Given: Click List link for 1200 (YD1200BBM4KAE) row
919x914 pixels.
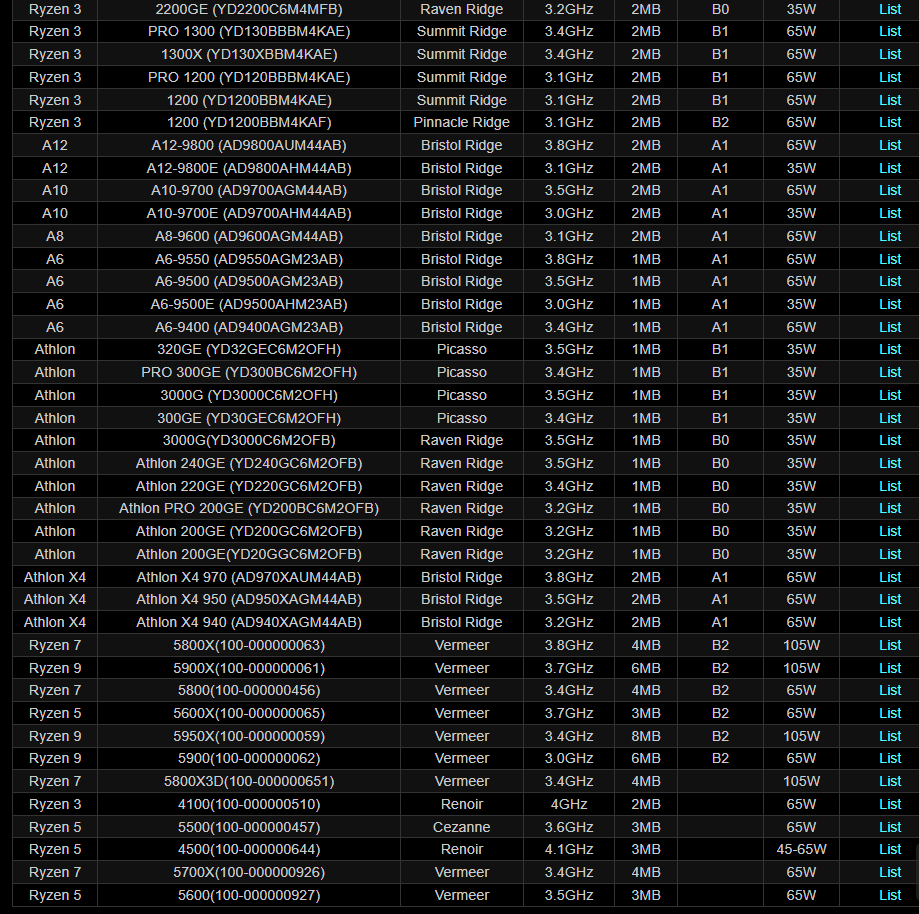Looking at the screenshot, I should (x=890, y=100).
